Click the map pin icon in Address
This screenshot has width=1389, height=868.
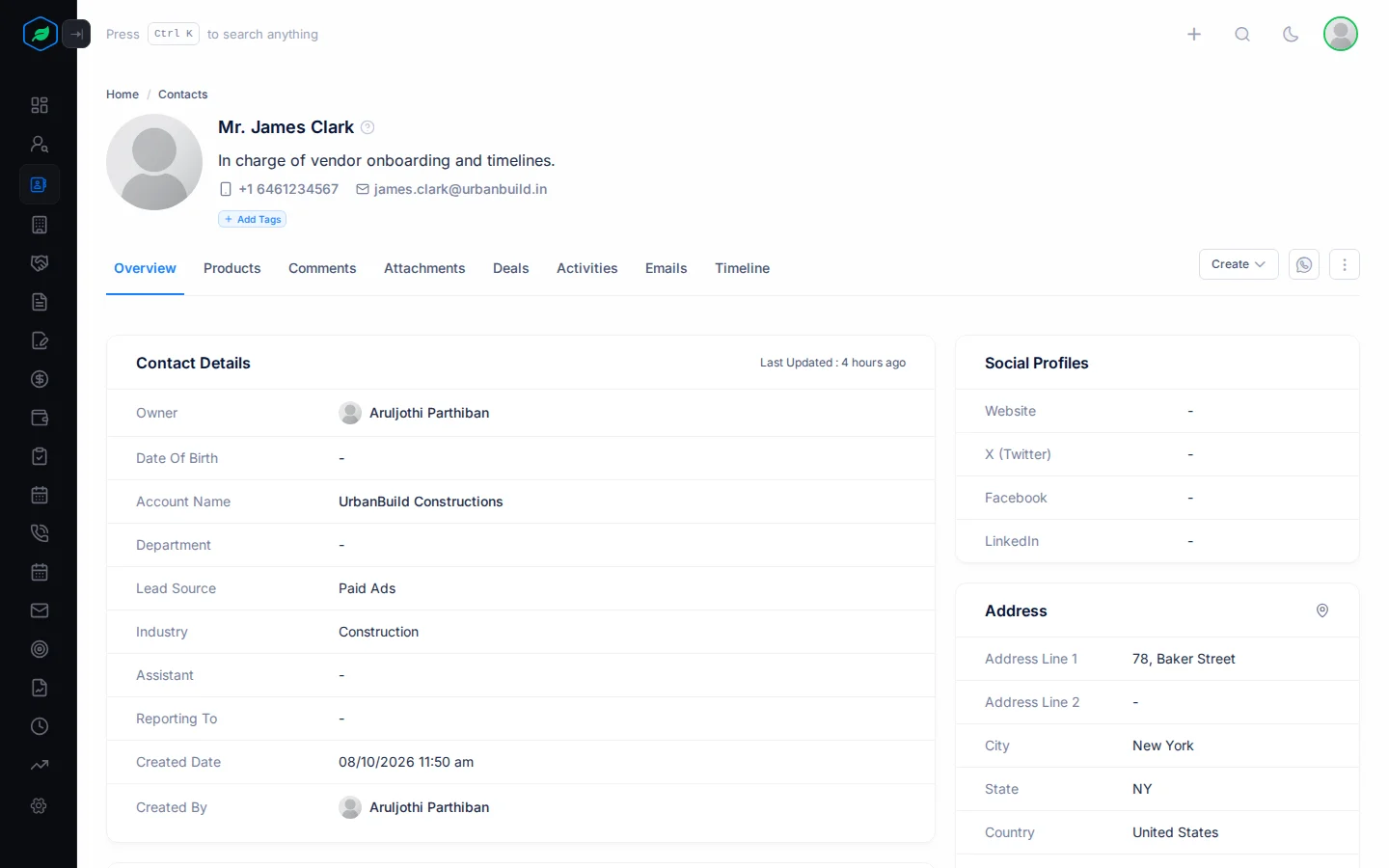[1322, 610]
